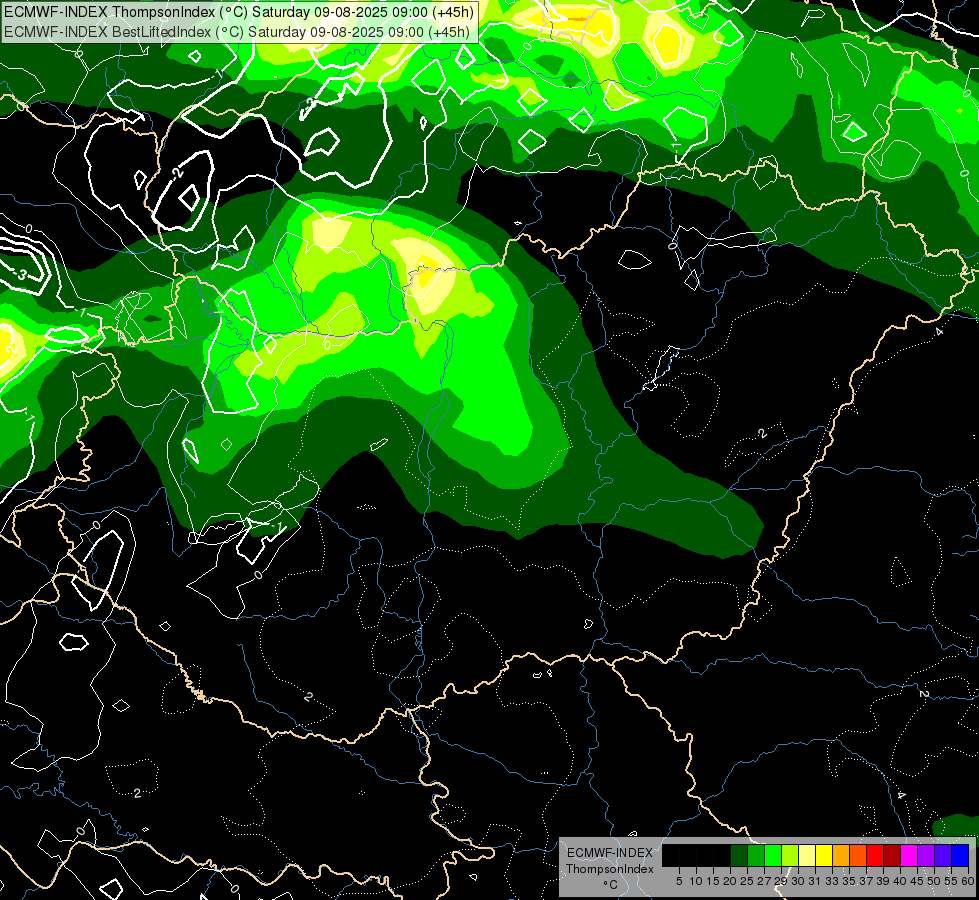Click the legend scale value '50'
979x900 pixels.
935,881
